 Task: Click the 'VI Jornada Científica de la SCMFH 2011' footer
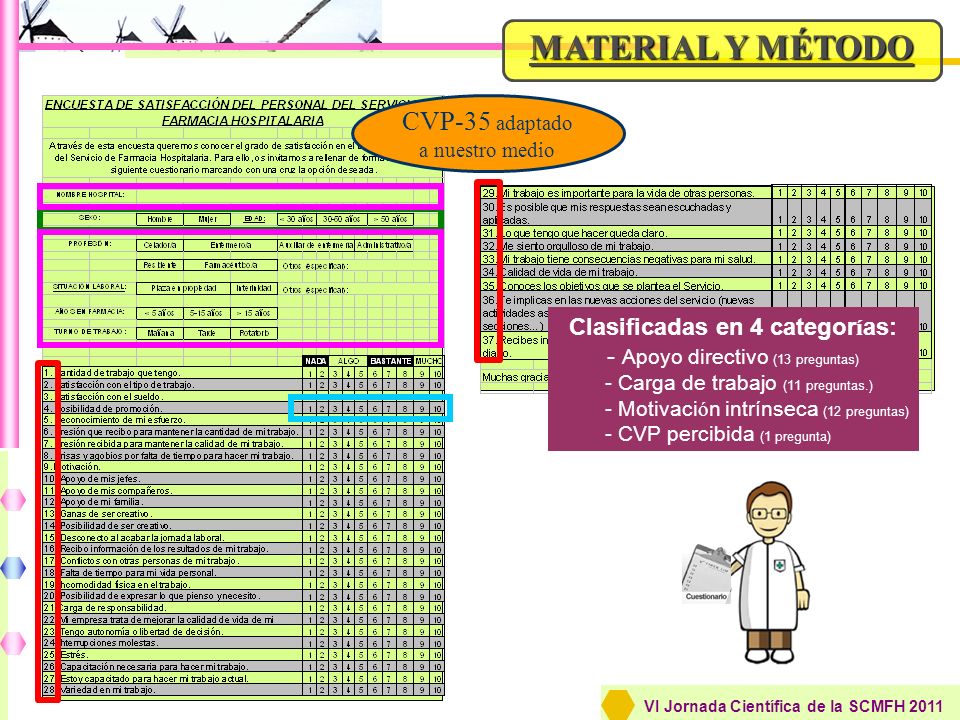pyautogui.click(x=793, y=706)
